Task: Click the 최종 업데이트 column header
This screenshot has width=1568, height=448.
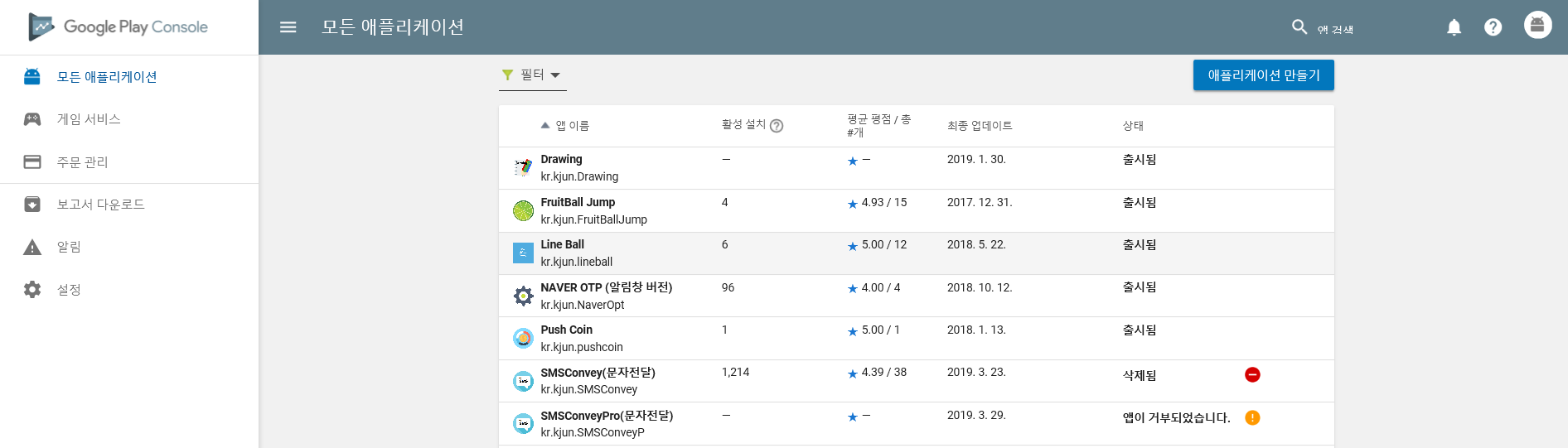Action: click(x=980, y=126)
